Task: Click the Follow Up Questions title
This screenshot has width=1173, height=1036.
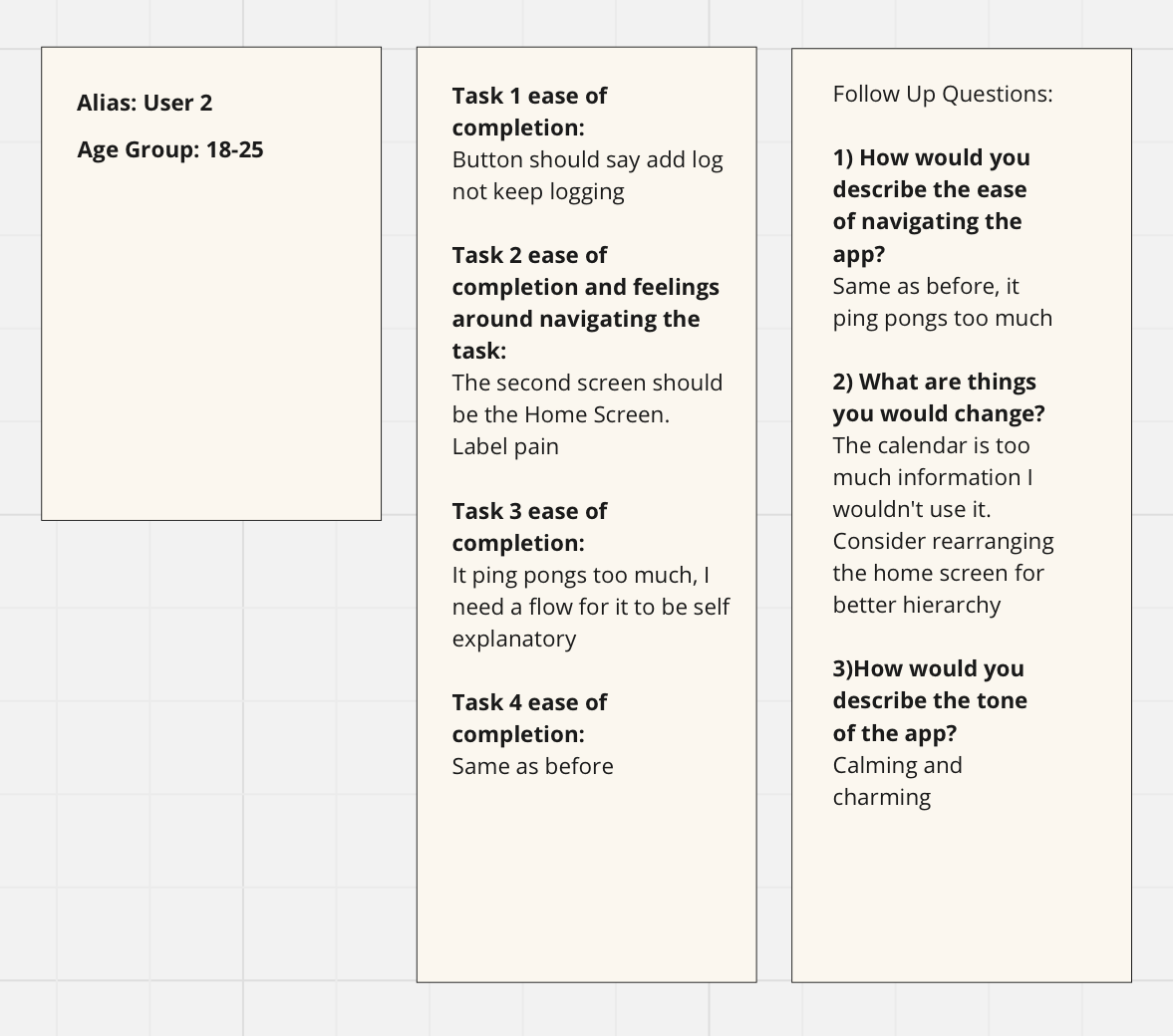Action: click(x=943, y=94)
